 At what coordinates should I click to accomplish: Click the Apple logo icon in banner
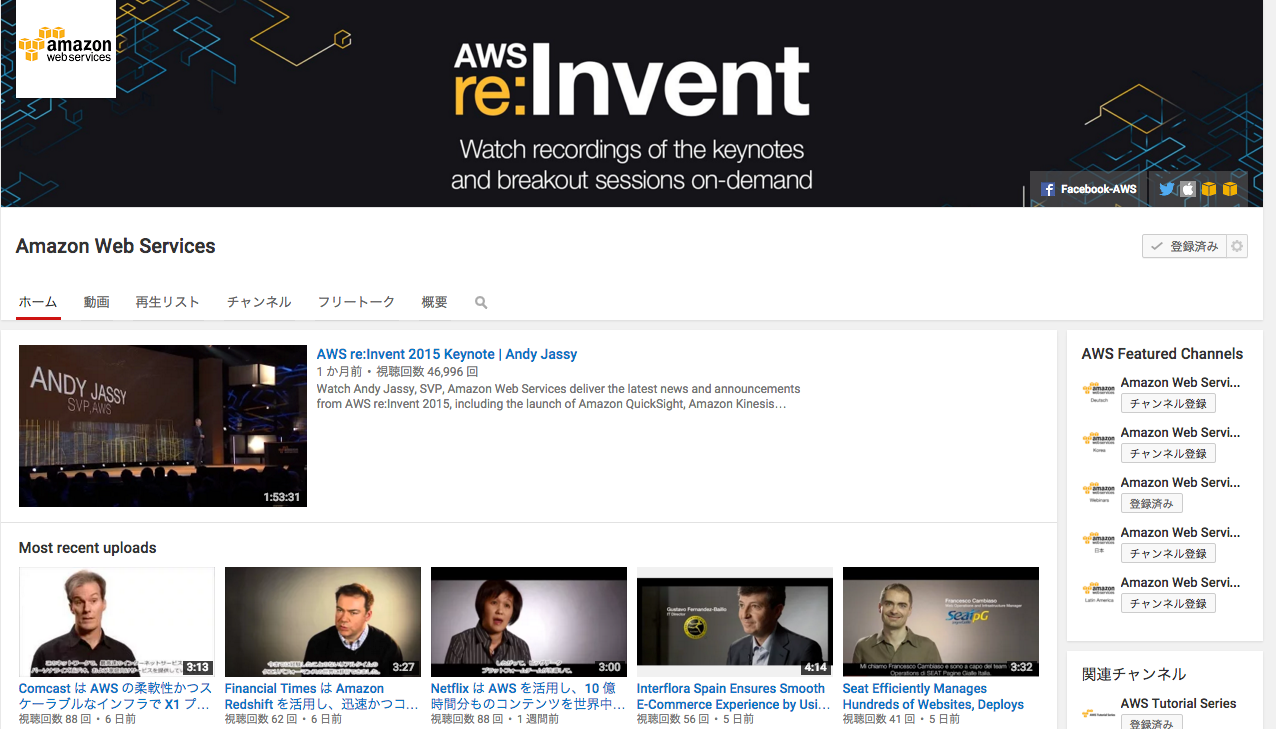pos(1187,189)
